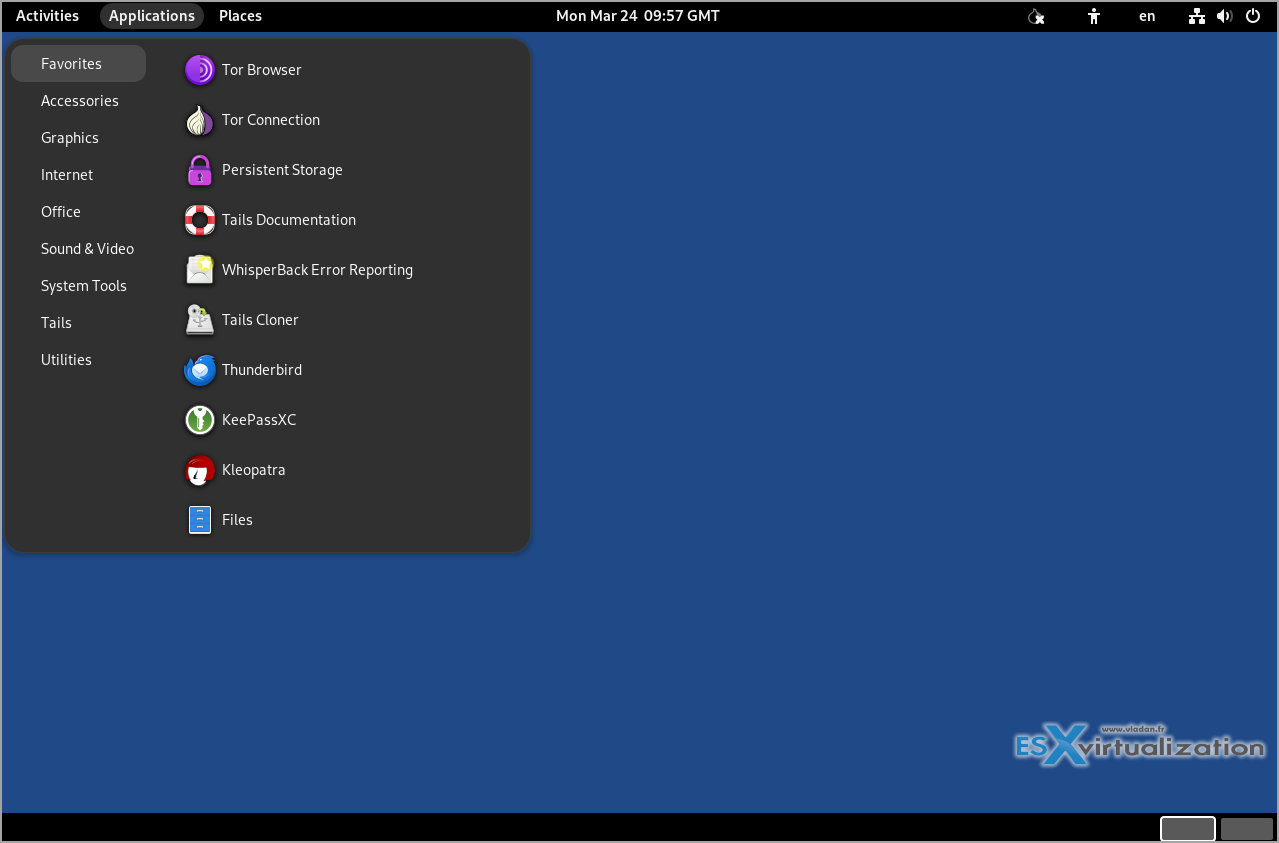Click the 'Tails Cloner' label

[260, 320]
